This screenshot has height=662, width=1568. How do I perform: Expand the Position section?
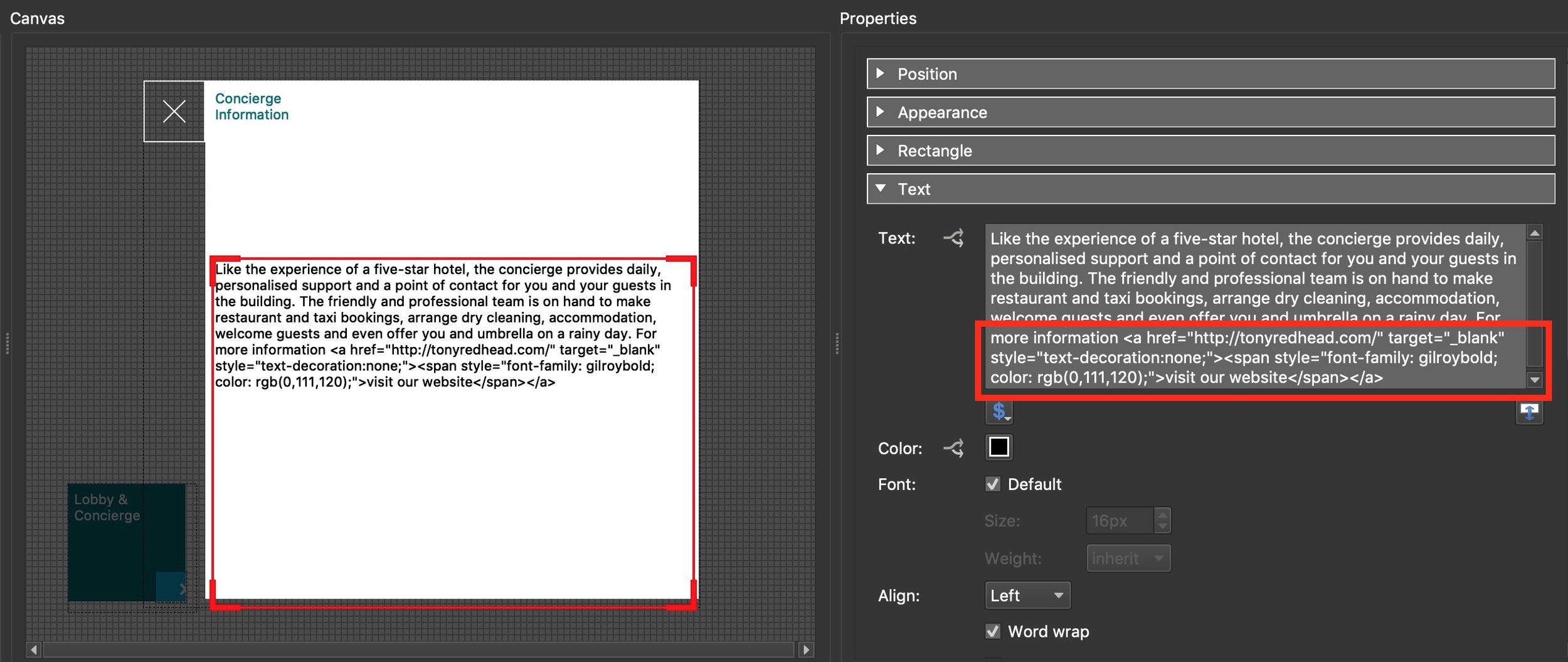pos(1210,74)
